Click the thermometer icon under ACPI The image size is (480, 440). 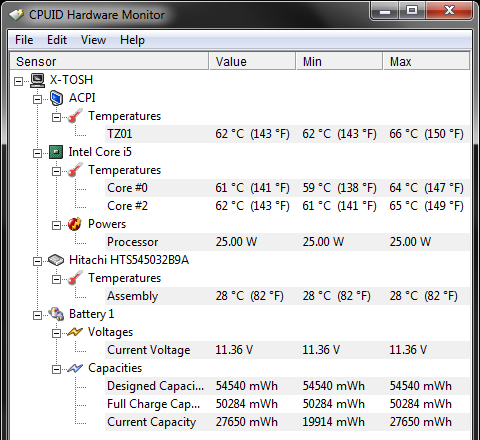point(75,116)
